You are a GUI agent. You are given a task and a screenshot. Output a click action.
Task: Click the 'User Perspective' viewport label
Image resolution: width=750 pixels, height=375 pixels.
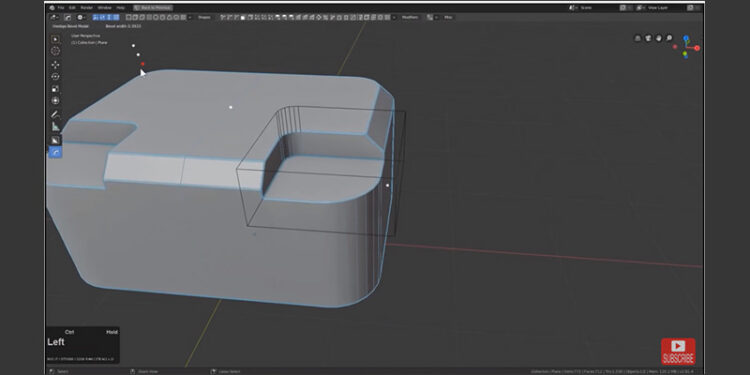point(86,36)
